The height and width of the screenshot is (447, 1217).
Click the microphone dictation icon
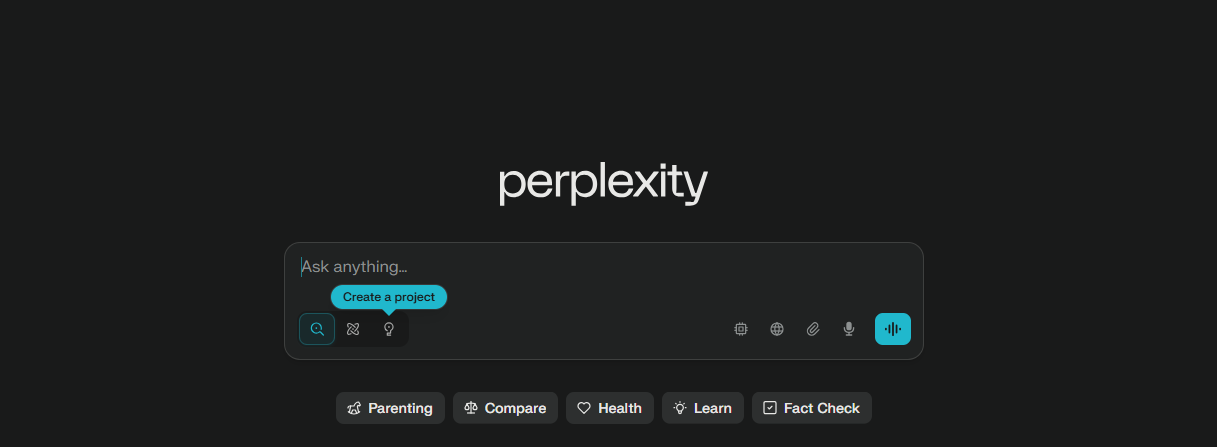[849, 329]
